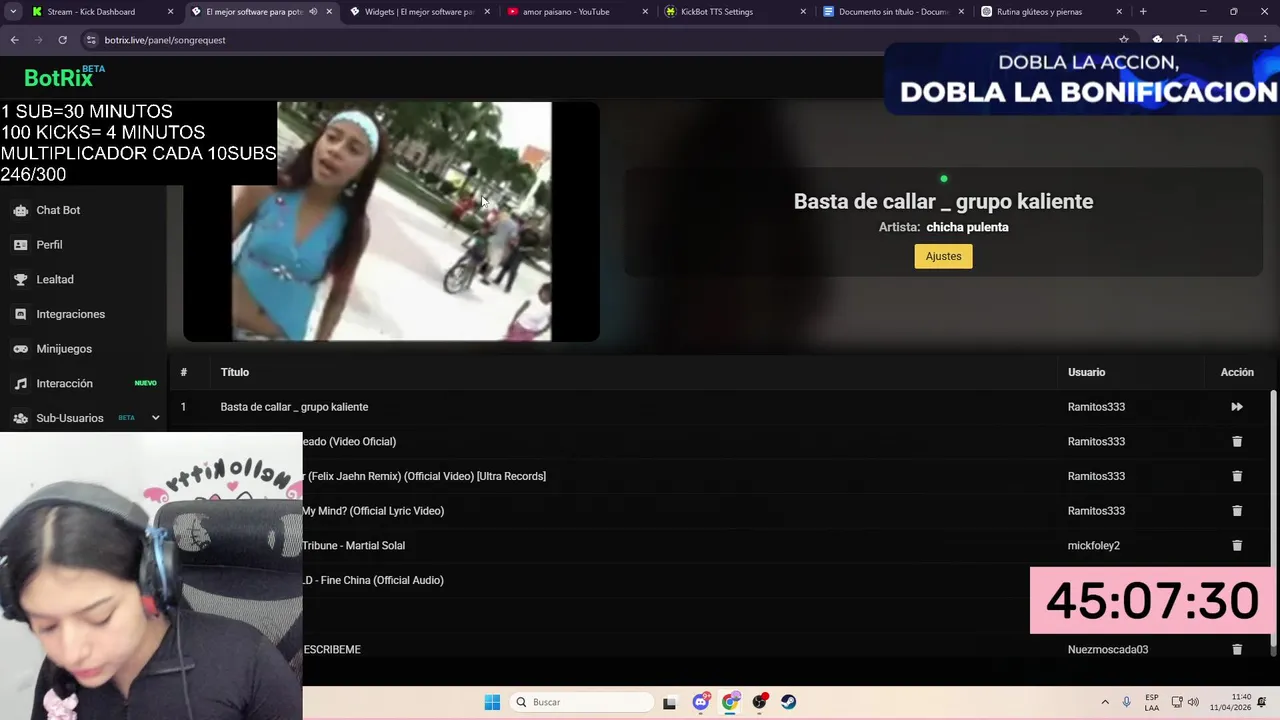Skip the current song Basta de callar
This screenshot has height=720, width=1280.
click(1237, 407)
